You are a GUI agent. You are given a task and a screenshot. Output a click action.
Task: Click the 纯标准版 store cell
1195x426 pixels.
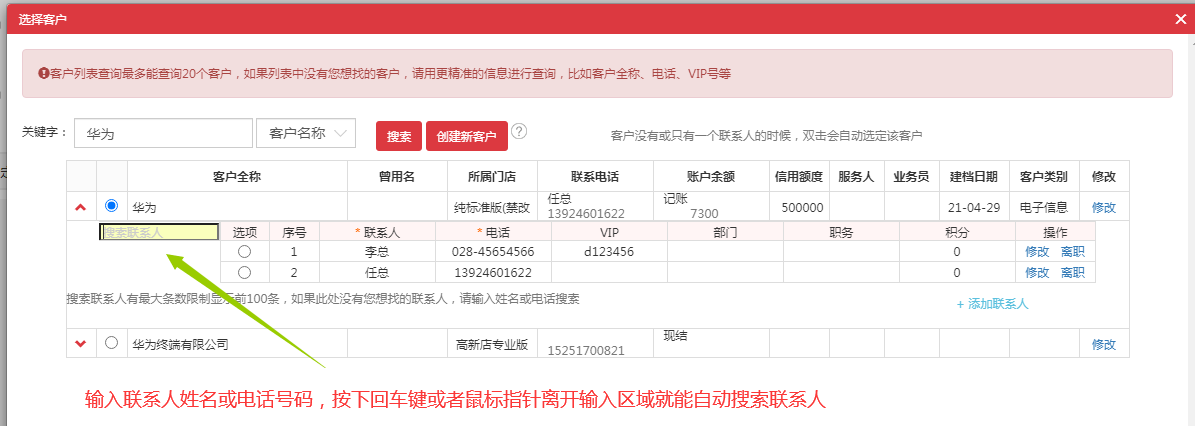tap(492, 207)
